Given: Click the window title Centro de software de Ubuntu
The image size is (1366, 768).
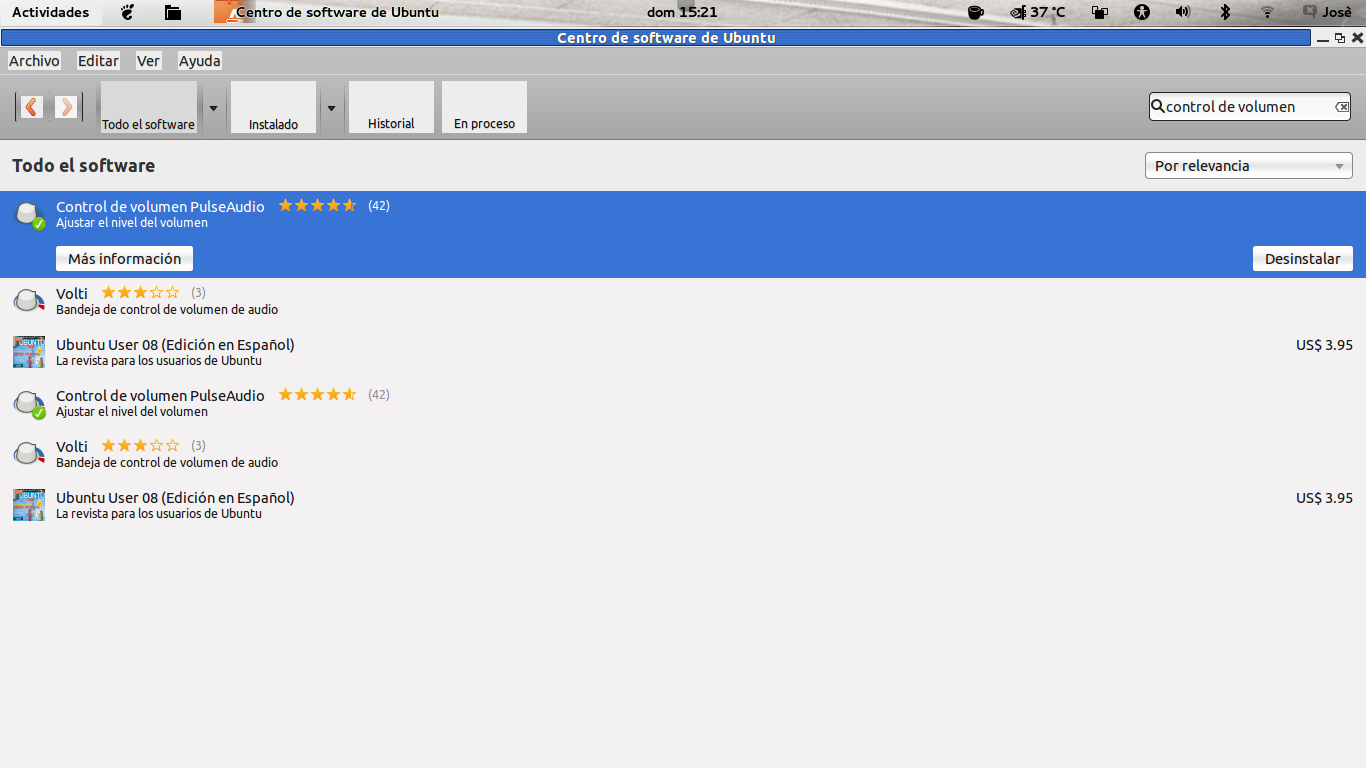Looking at the screenshot, I should 666,38.
